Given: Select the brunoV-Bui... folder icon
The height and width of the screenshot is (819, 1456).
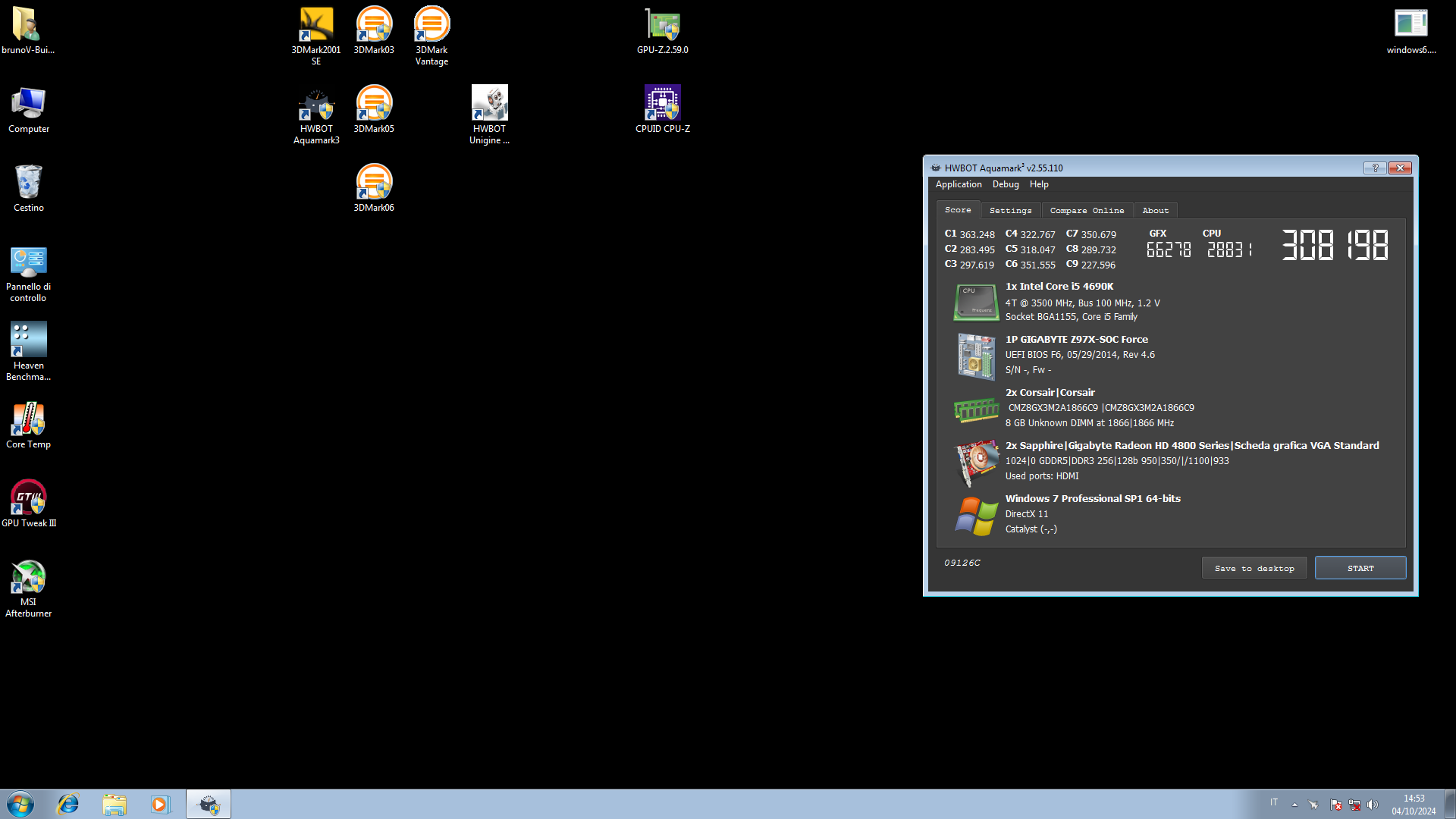Looking at the screenshot, I should pyautogui.click(x=28, y=30).
